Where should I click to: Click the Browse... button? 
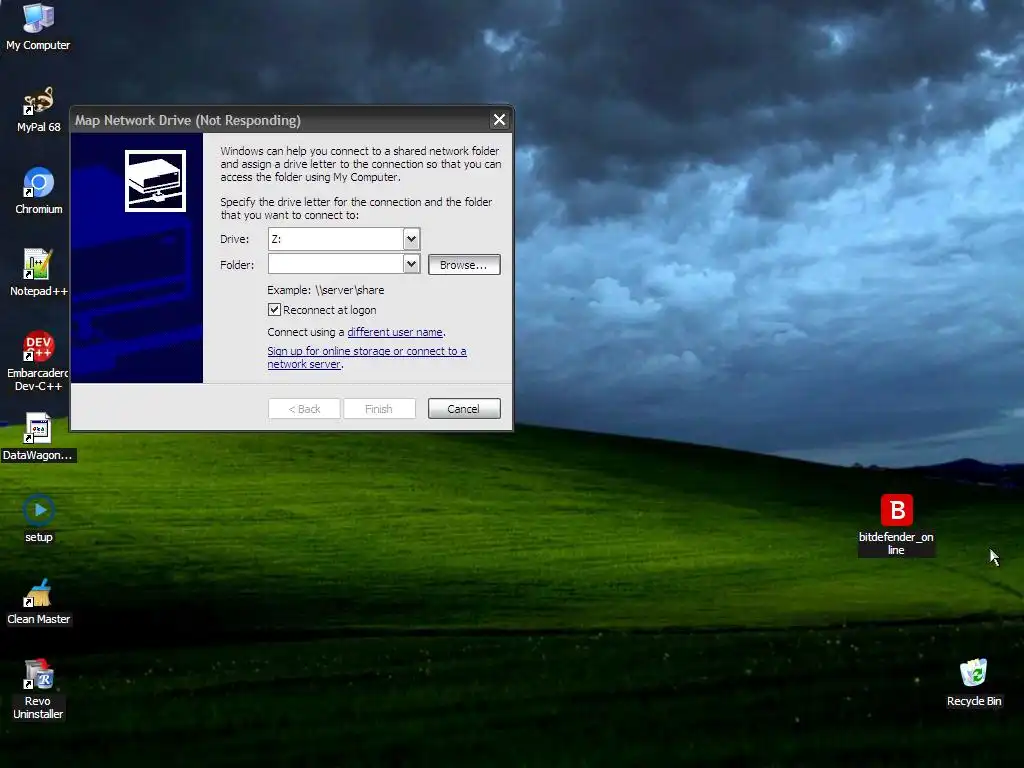[464, 264]
